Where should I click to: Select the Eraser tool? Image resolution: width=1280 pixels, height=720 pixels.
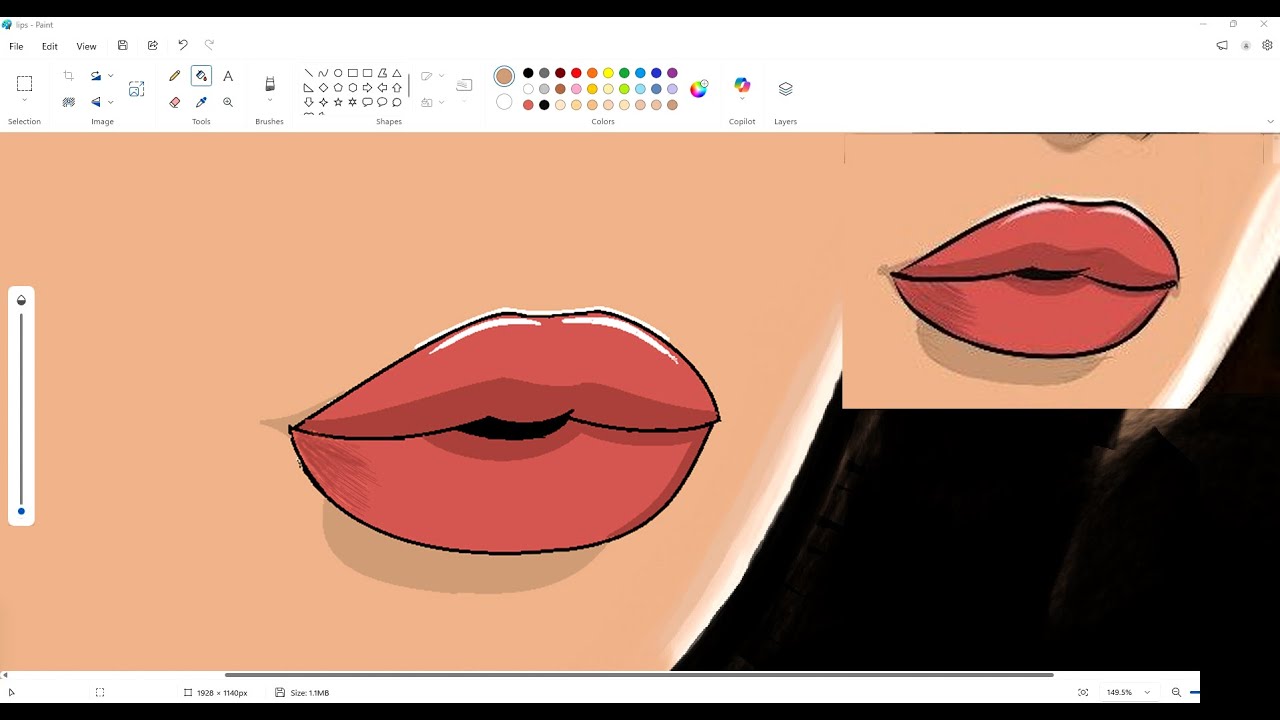point(175,102)
